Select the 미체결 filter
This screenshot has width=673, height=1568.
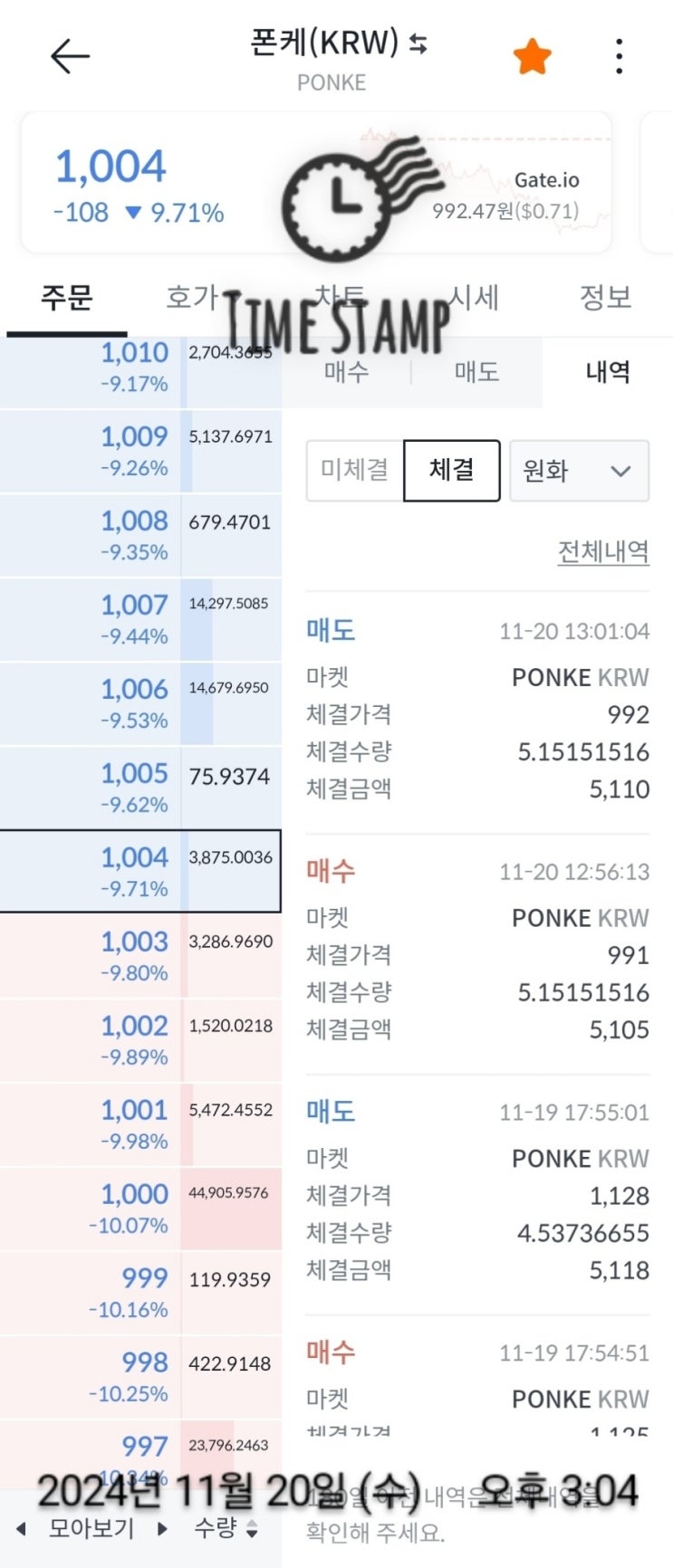click(x=355, y=470)
